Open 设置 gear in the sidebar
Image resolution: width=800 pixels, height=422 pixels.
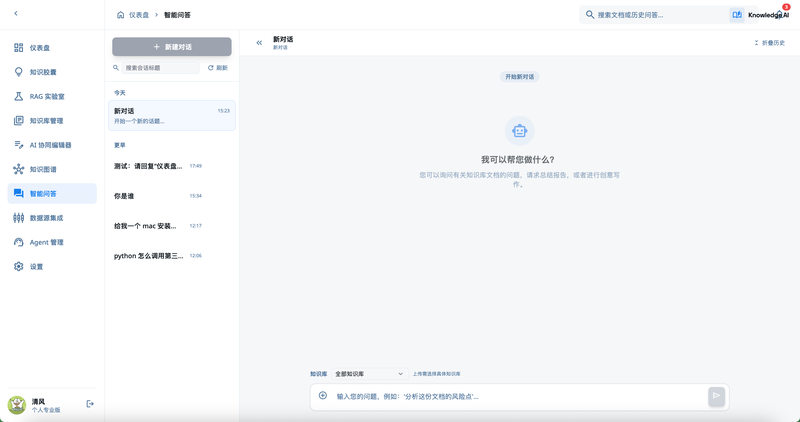pos(52,266)
